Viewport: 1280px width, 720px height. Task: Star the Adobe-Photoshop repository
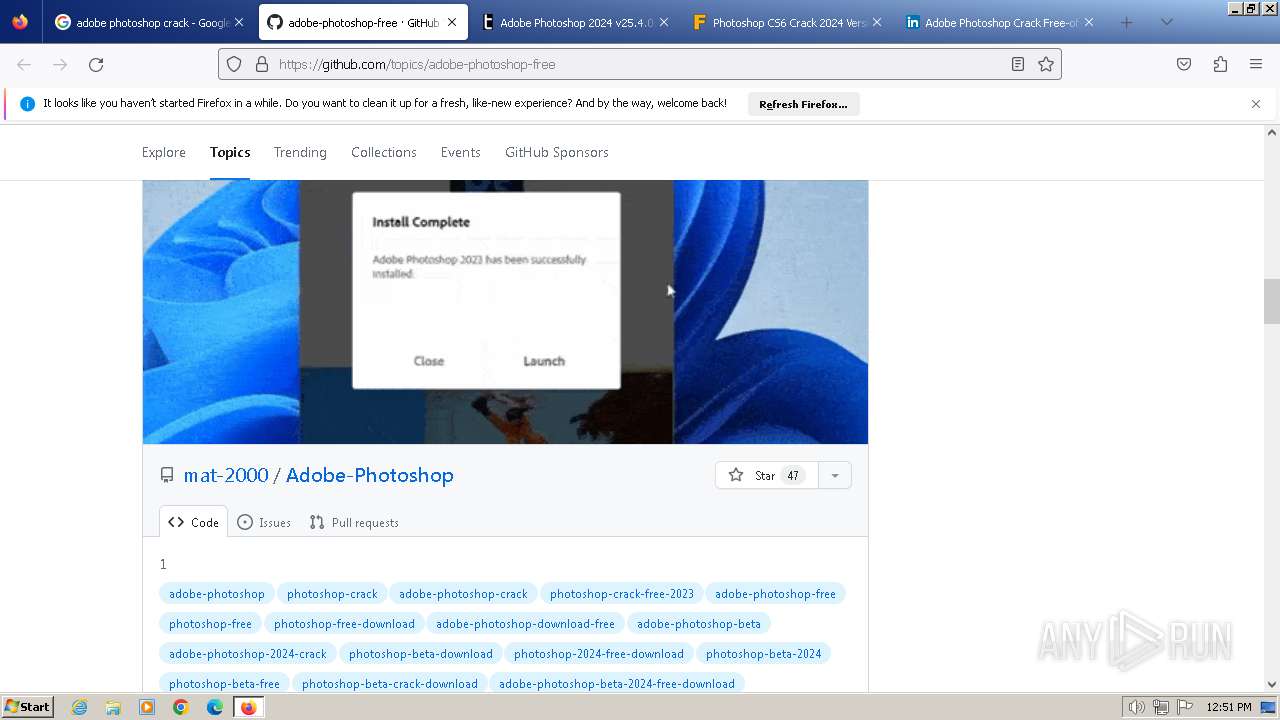[767, 475]
